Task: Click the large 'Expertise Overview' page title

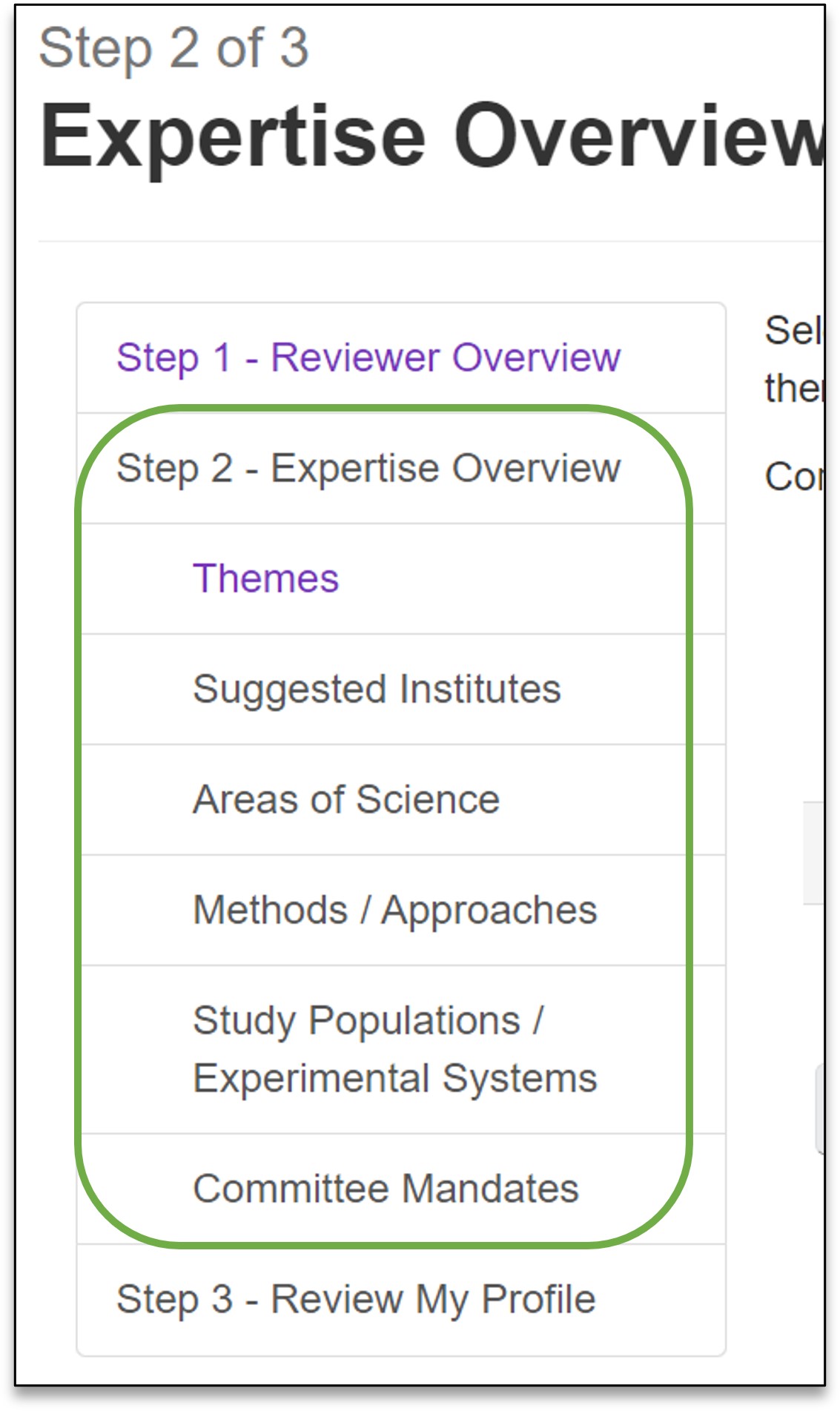Action: 430,137
